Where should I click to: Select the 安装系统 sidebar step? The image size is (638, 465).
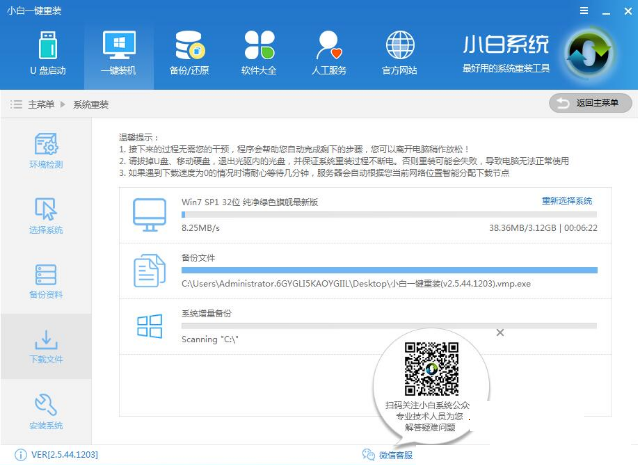46,410
